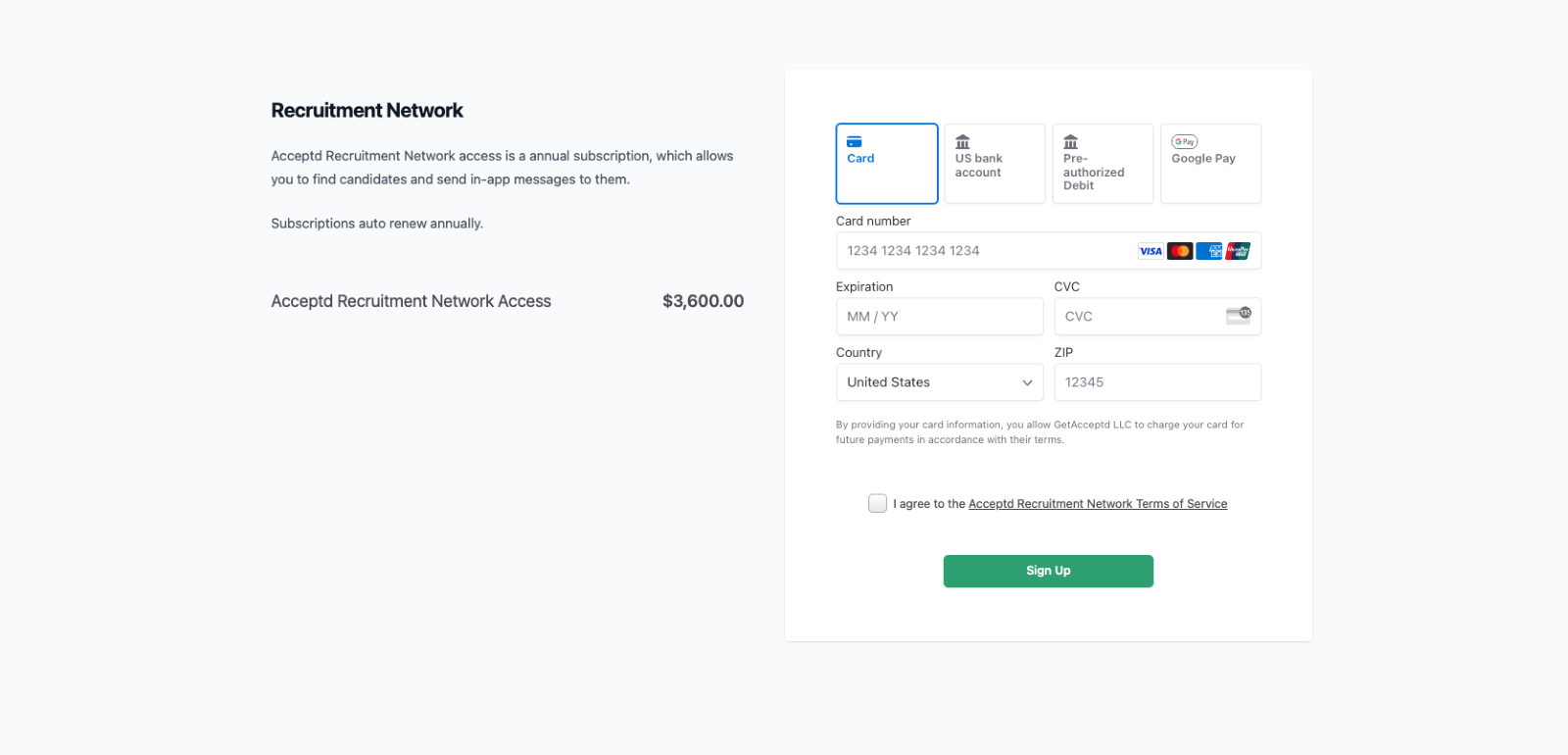The image size is (1568, 755).
Task: Open the Country dropdown showing United States
Action: click(x=939, y=382)
